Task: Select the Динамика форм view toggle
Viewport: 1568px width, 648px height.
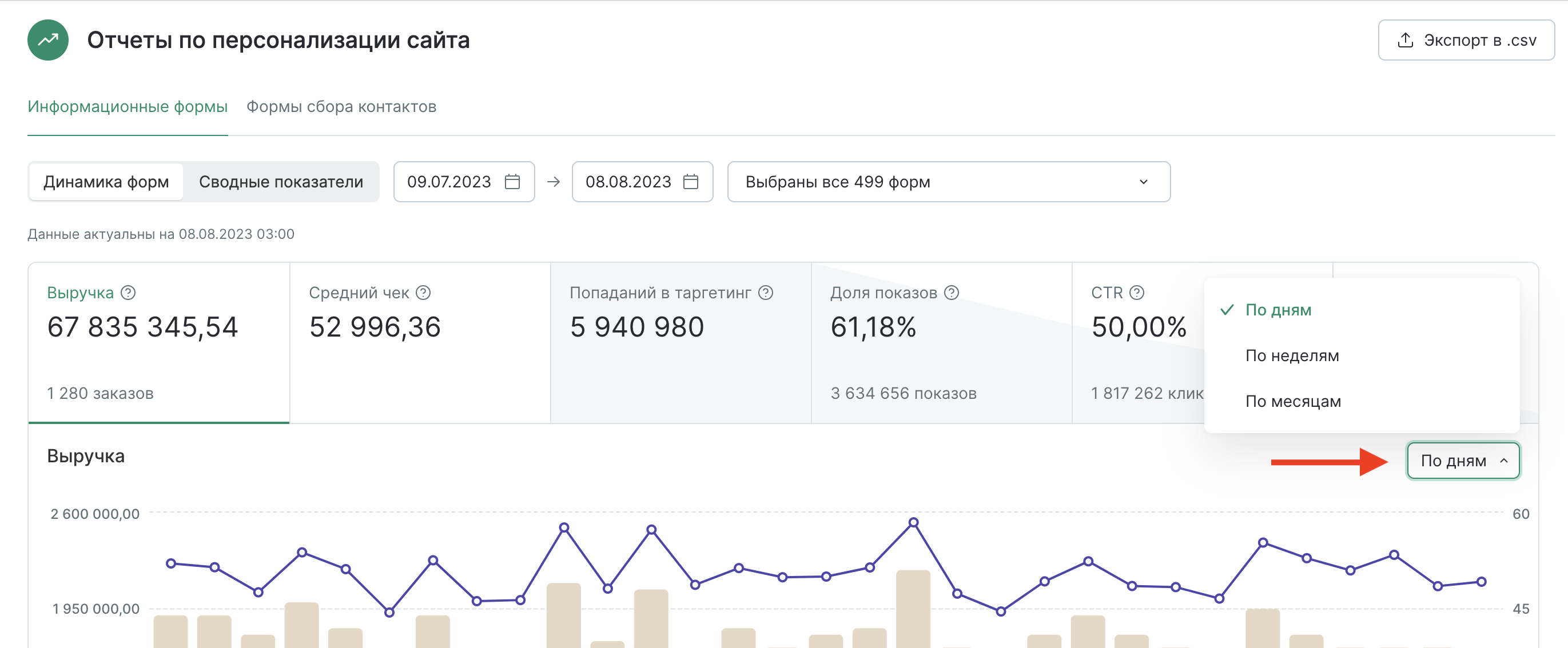Action: (106, 181)
